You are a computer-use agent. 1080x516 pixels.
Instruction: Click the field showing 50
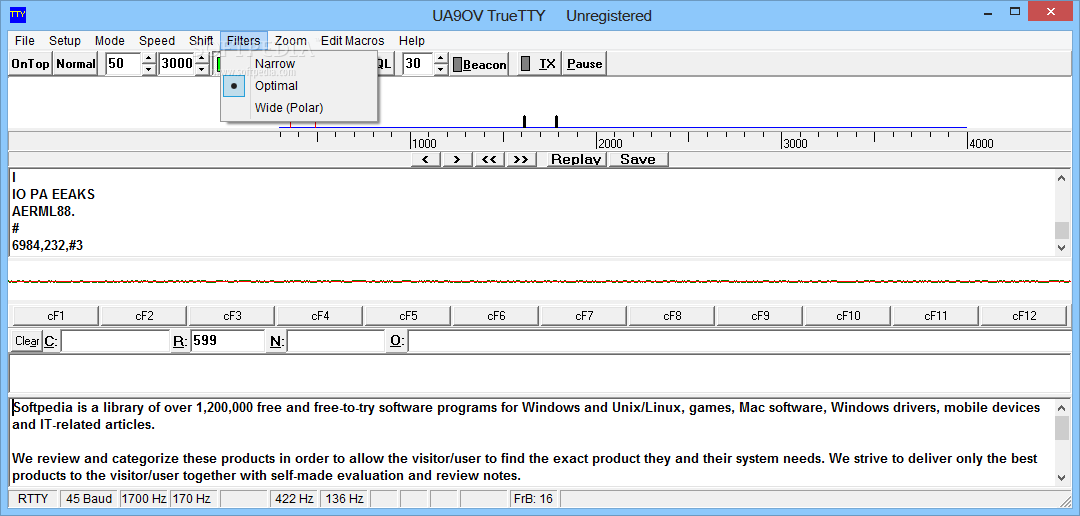tap(124, 64)
